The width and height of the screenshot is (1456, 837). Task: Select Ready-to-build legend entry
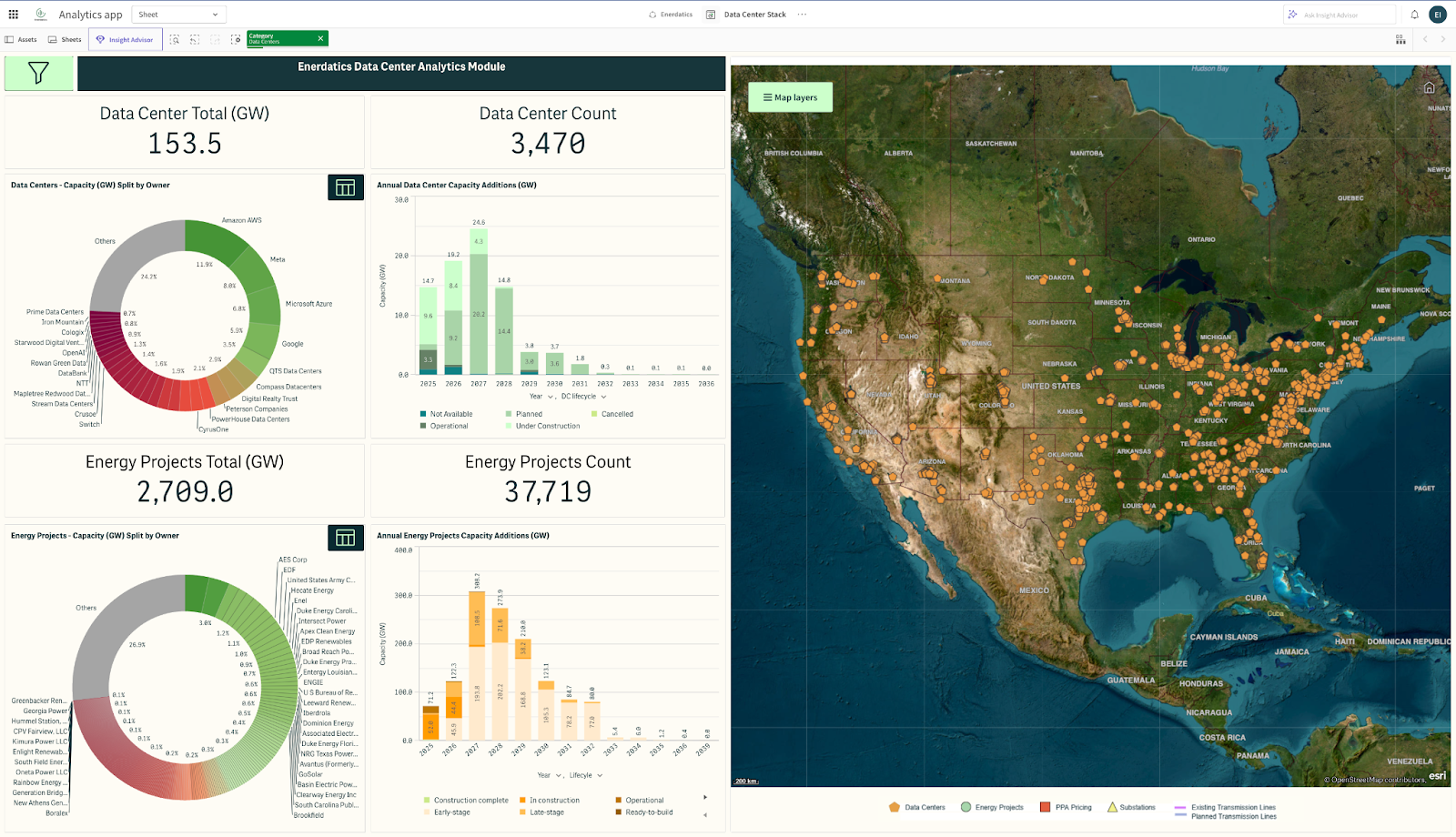(644, 812)
